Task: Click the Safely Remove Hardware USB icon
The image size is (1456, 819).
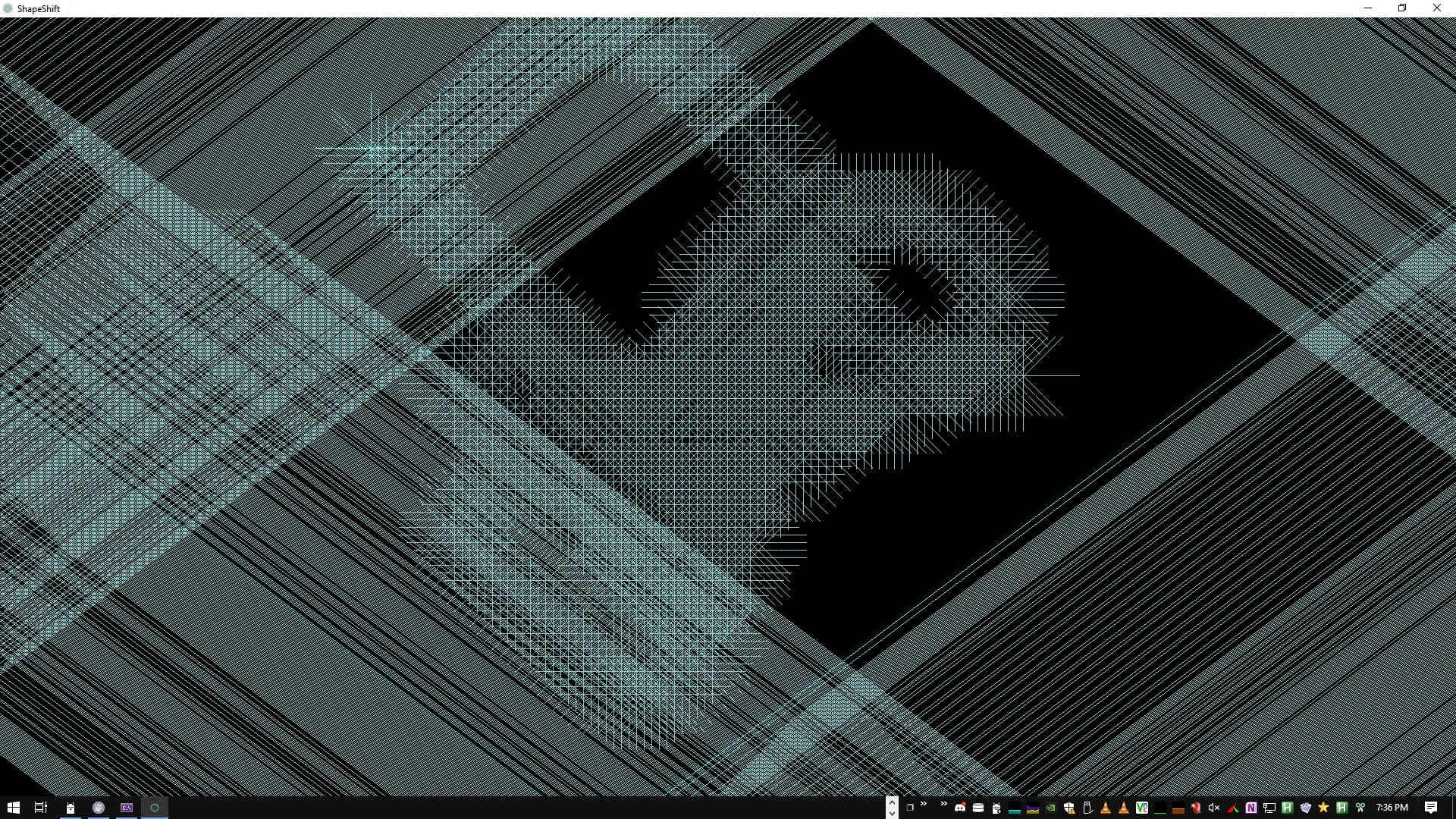Action: (1087, 808)
